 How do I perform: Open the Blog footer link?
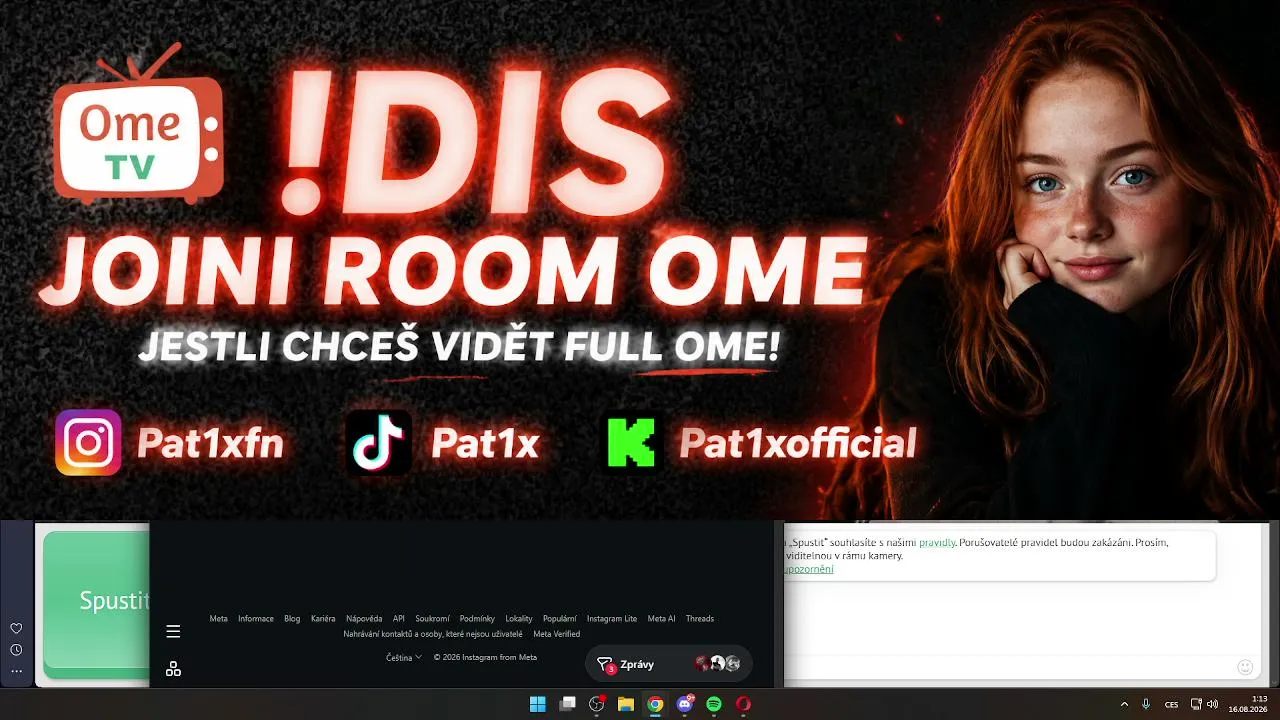point(292,619)
